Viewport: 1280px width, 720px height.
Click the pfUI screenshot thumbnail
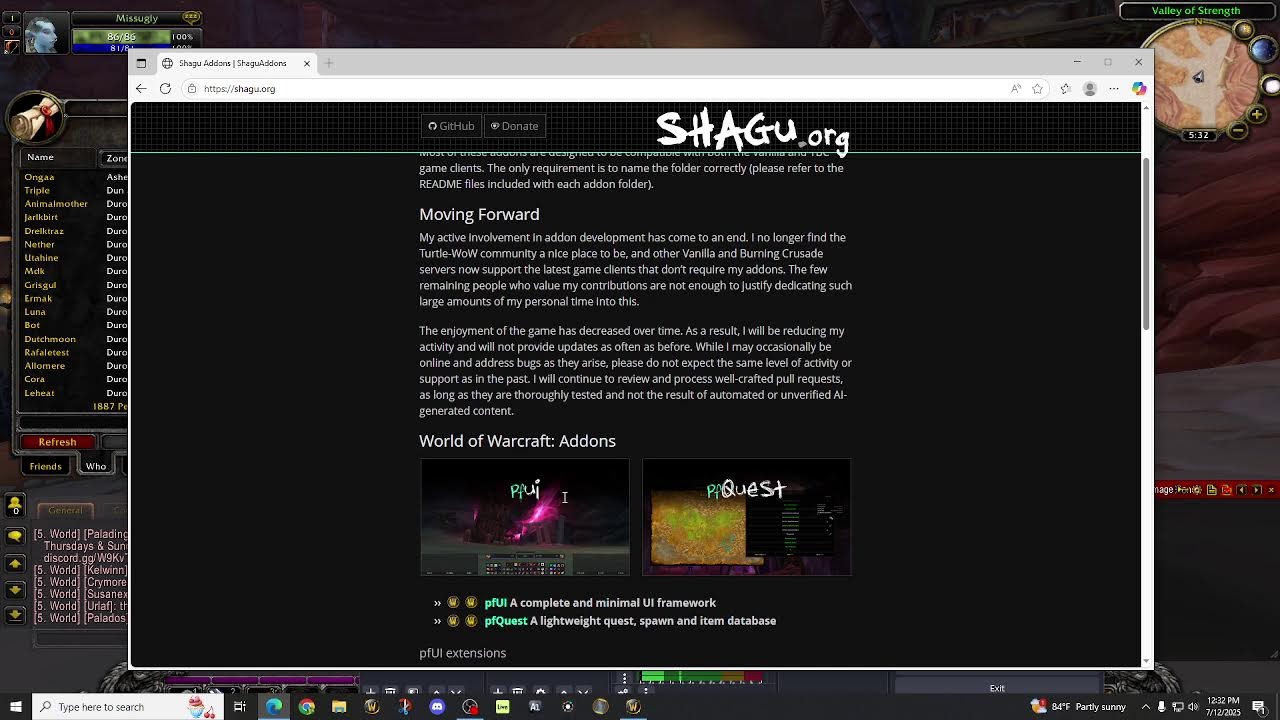[x=525, y=517]
